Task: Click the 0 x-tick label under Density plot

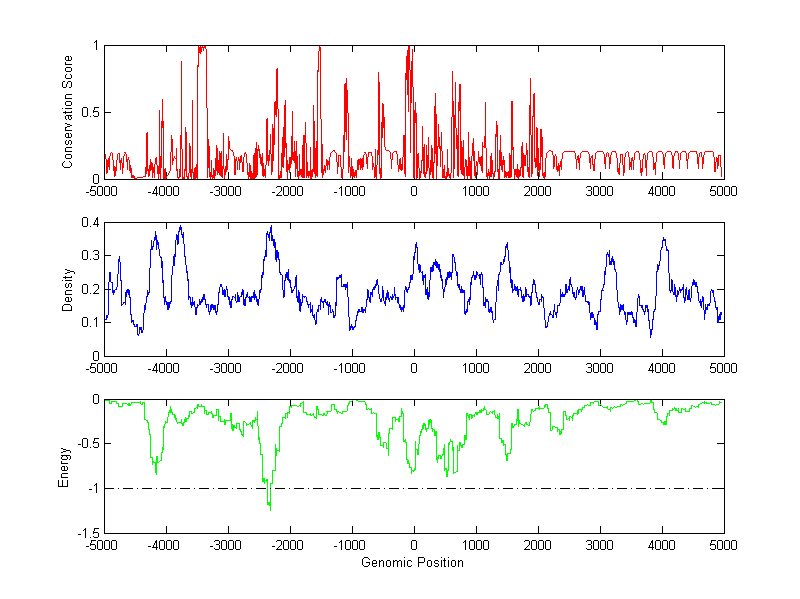Action: (413, 367)
